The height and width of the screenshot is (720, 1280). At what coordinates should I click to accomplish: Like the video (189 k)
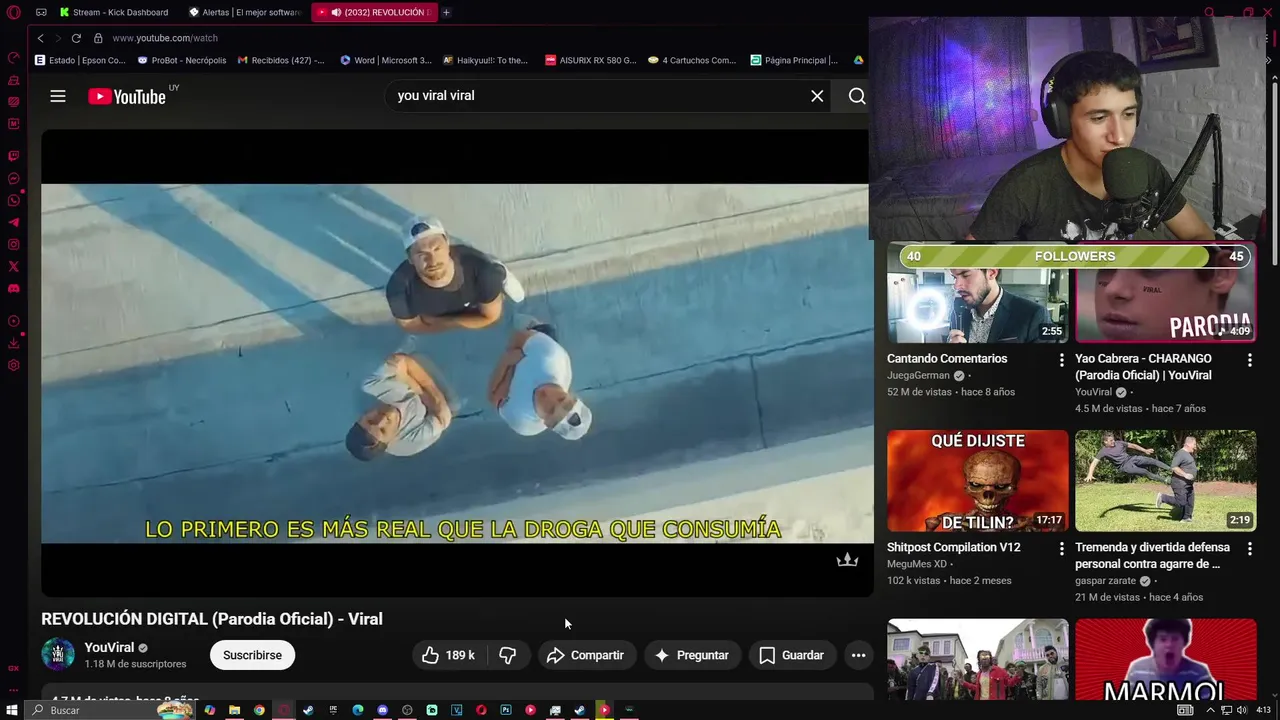pyautogui.click(x=448, y=655)
